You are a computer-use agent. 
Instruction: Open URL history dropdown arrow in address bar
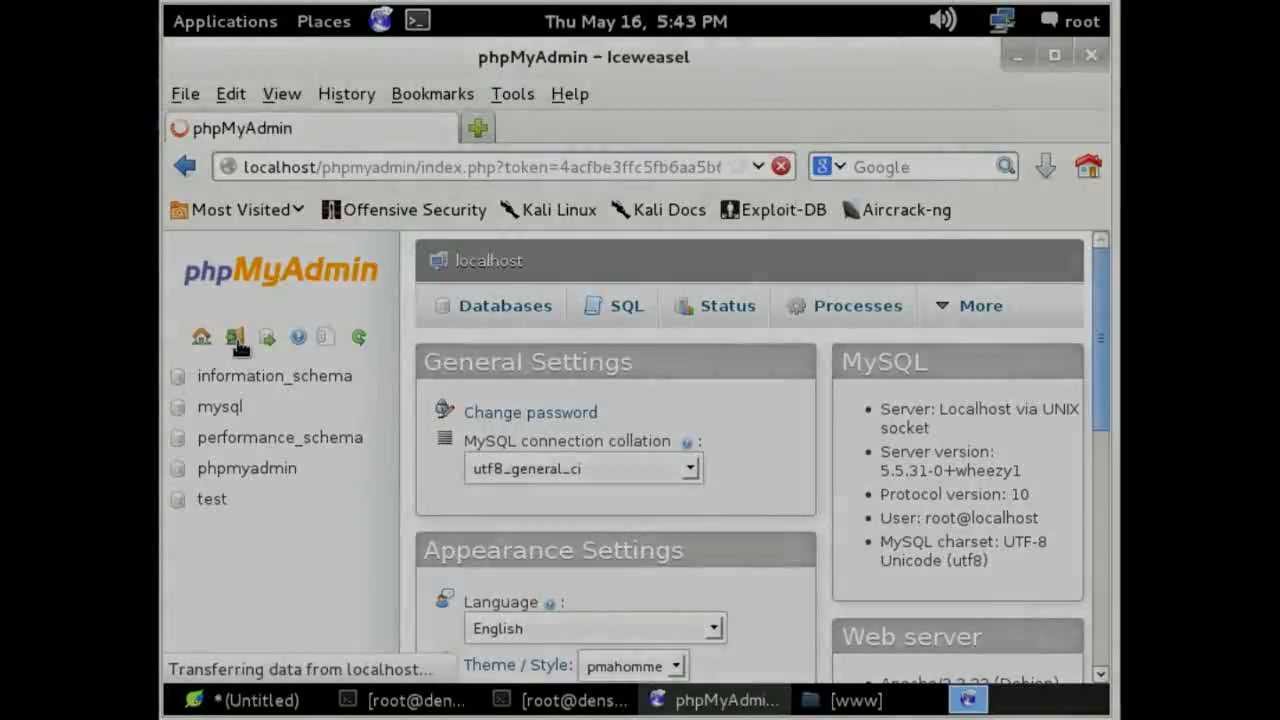tap(758, 167)
